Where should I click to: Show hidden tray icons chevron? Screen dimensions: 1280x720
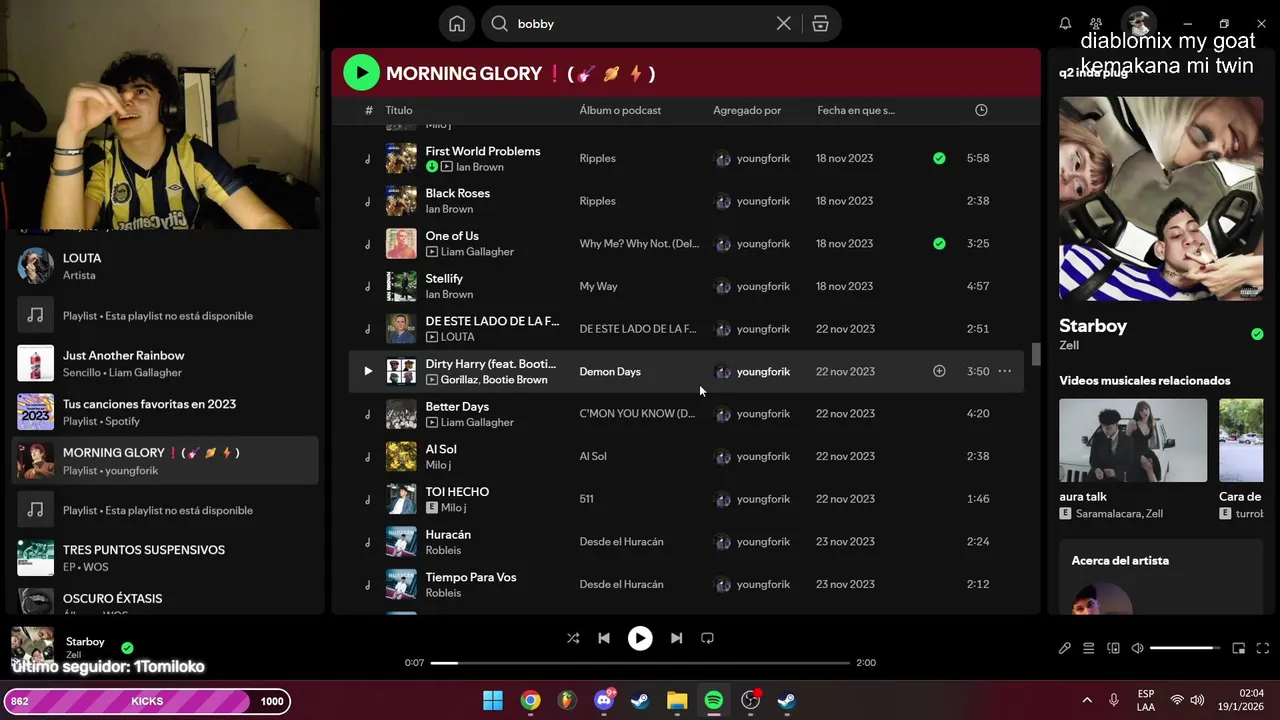click(x=1087, y=700)
